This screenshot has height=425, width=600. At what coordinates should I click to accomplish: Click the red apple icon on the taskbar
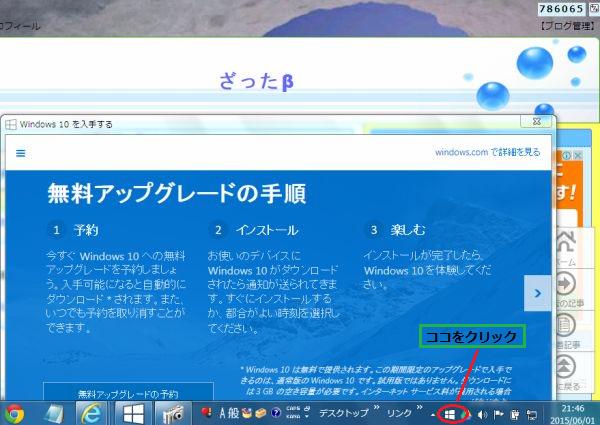[x=207, y=412]
